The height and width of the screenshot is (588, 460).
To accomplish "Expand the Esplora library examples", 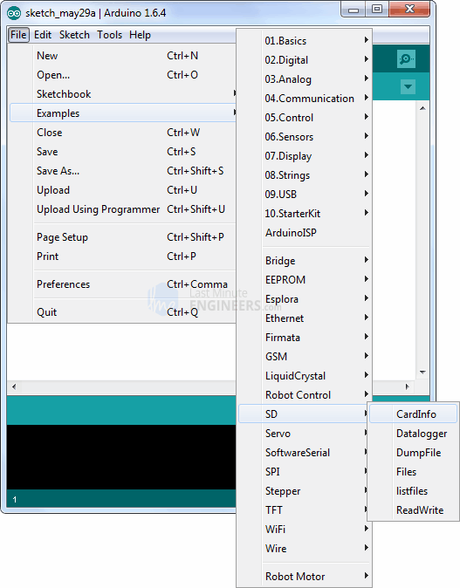I will point(305,299).
